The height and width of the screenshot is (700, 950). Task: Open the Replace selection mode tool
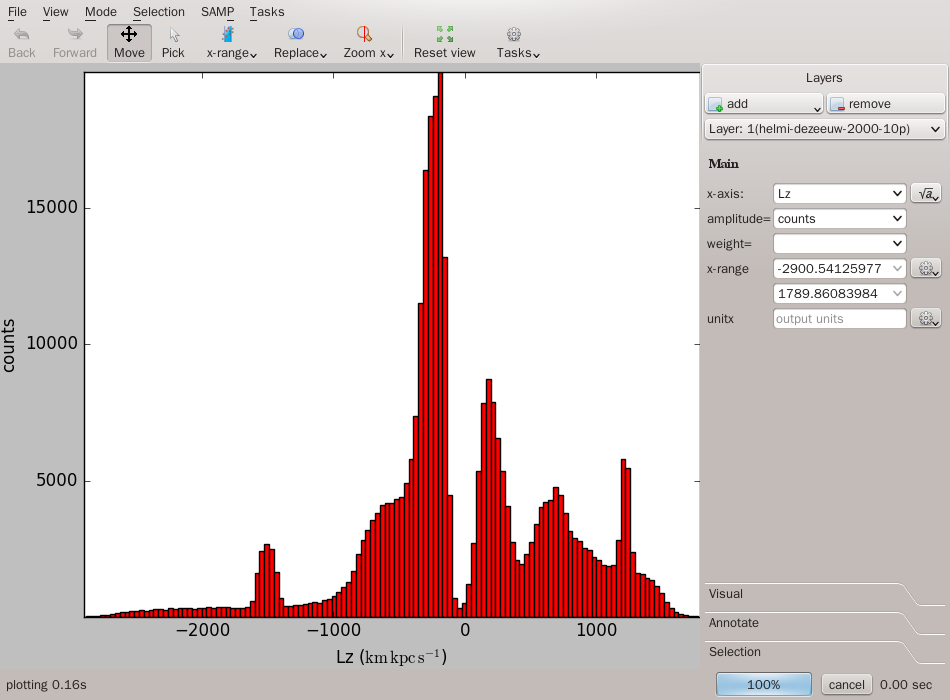pos(300,43)
